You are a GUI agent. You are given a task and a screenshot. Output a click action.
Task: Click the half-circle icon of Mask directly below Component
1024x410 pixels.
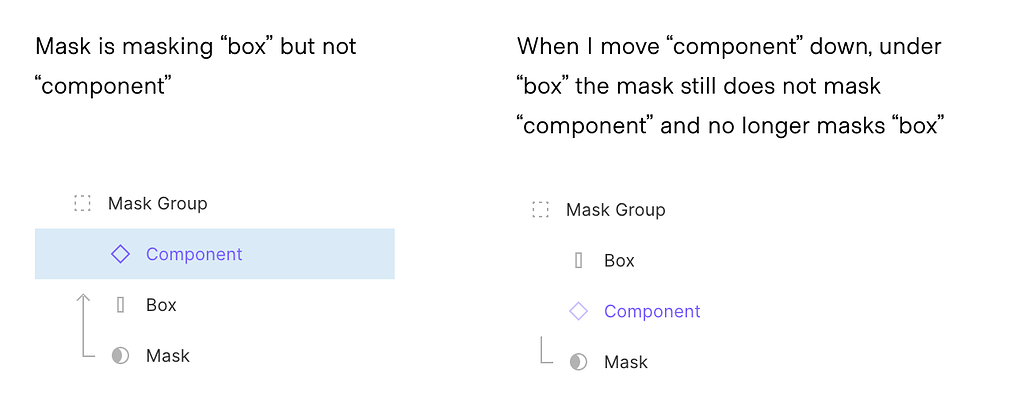[x=578, y=362]
